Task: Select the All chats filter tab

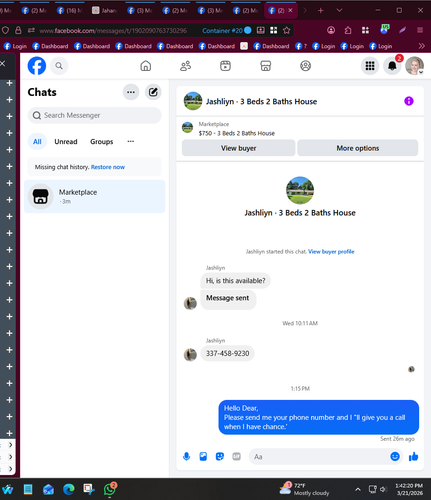Action: pos(37,142)
